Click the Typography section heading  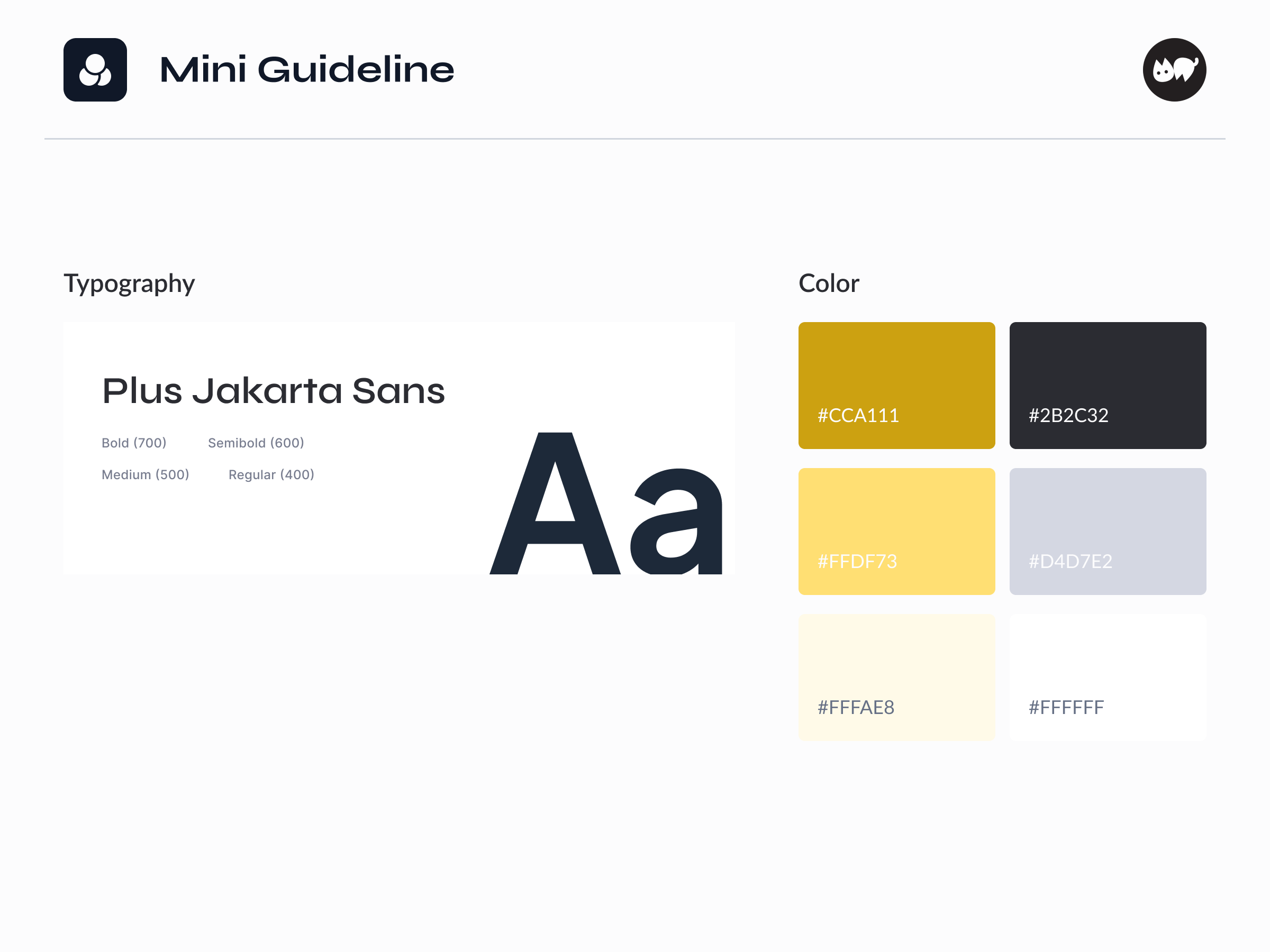[x=129, y=282]
